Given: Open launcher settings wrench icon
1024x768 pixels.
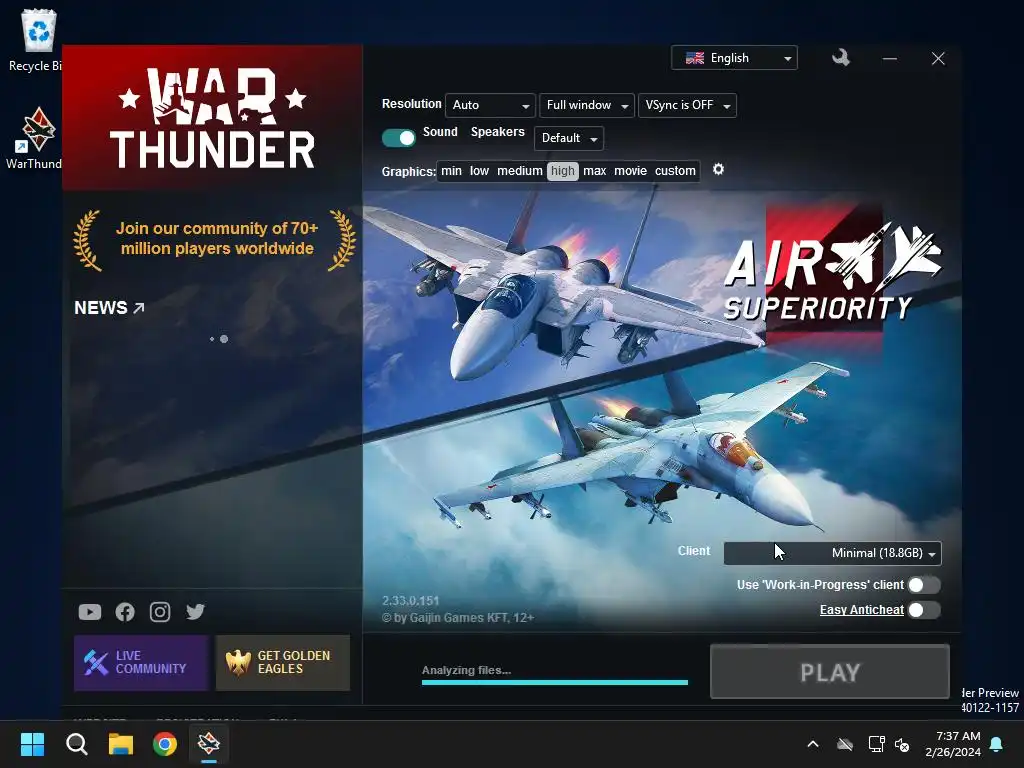Looking at the screenshot, I should 840,58.
